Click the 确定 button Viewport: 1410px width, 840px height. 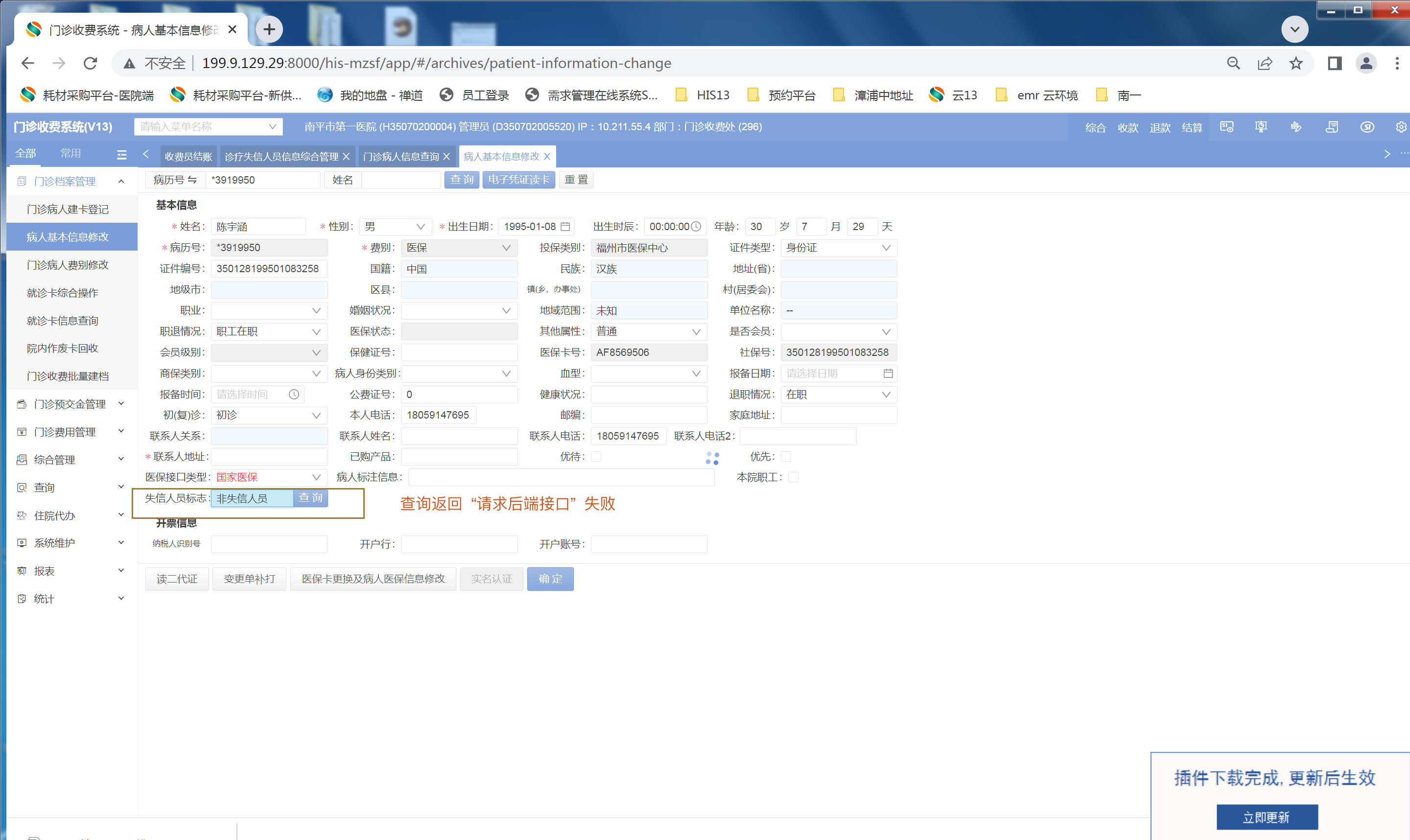coord(550,579)
